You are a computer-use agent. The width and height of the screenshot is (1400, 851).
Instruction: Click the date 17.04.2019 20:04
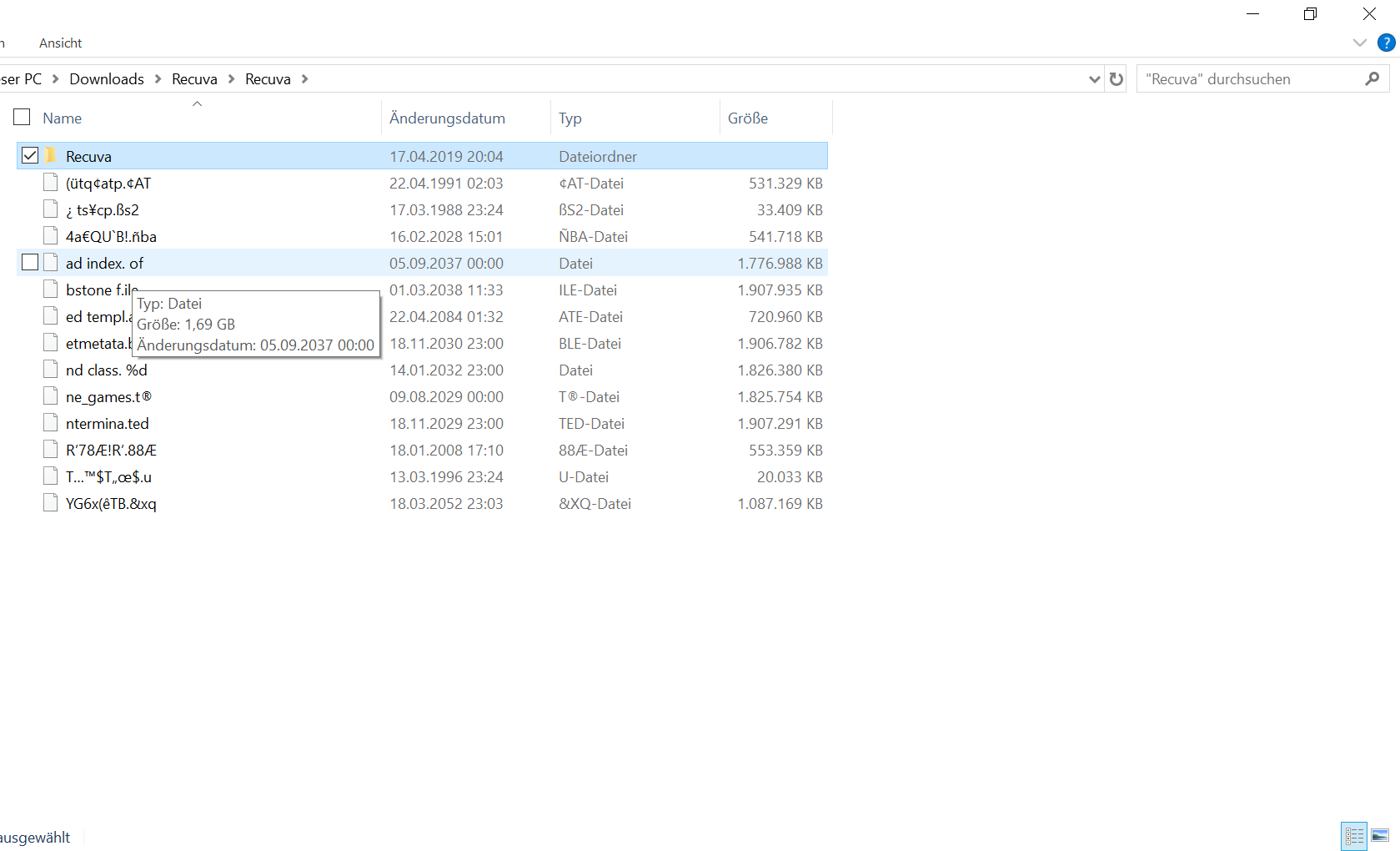446,157
